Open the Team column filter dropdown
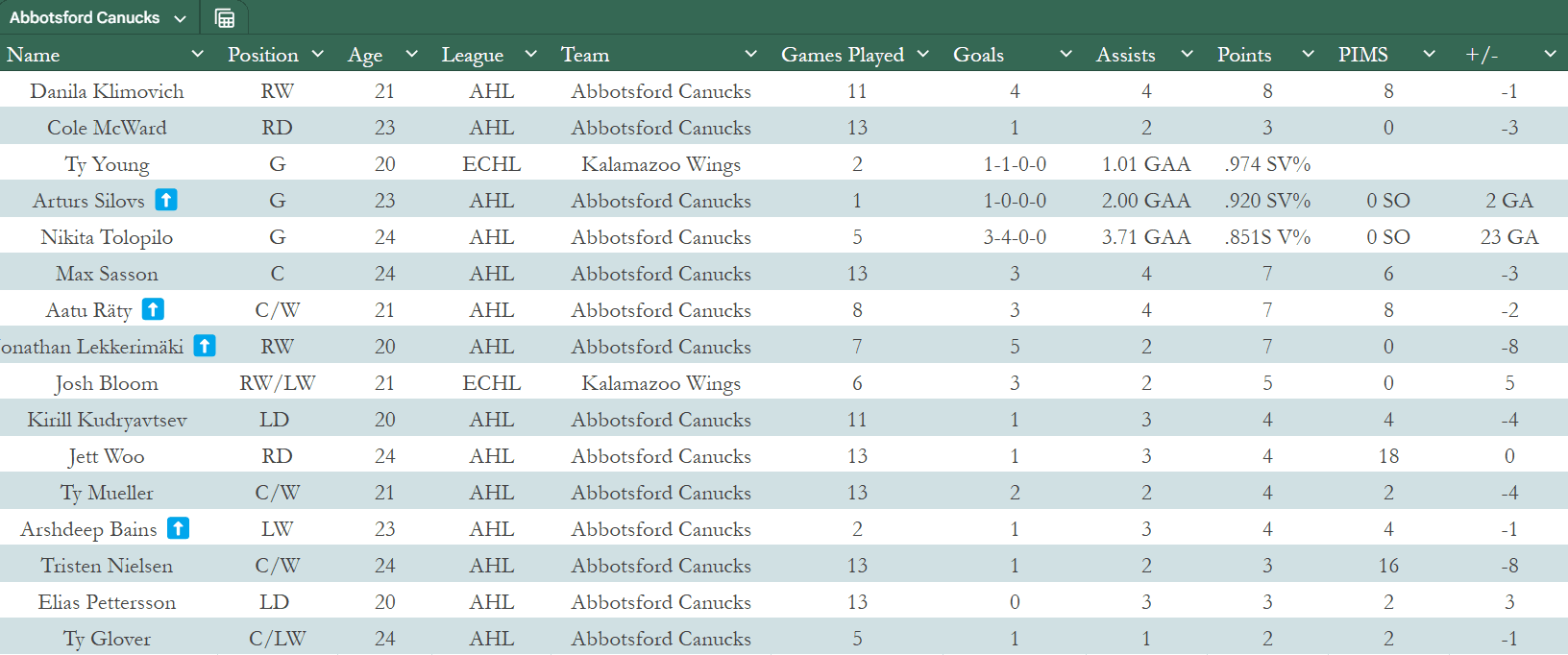Screen dimensions: 1568x655 click(751, 54)
